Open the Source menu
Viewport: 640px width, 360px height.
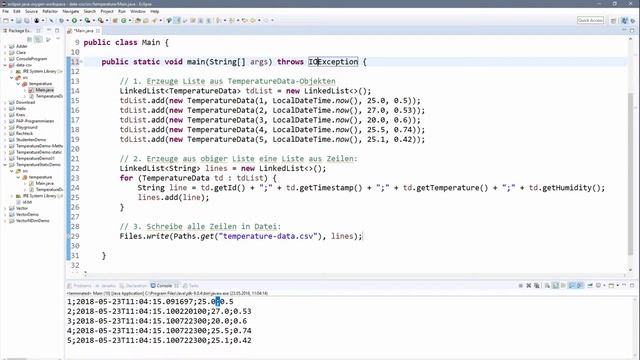[x=31, y=11]
